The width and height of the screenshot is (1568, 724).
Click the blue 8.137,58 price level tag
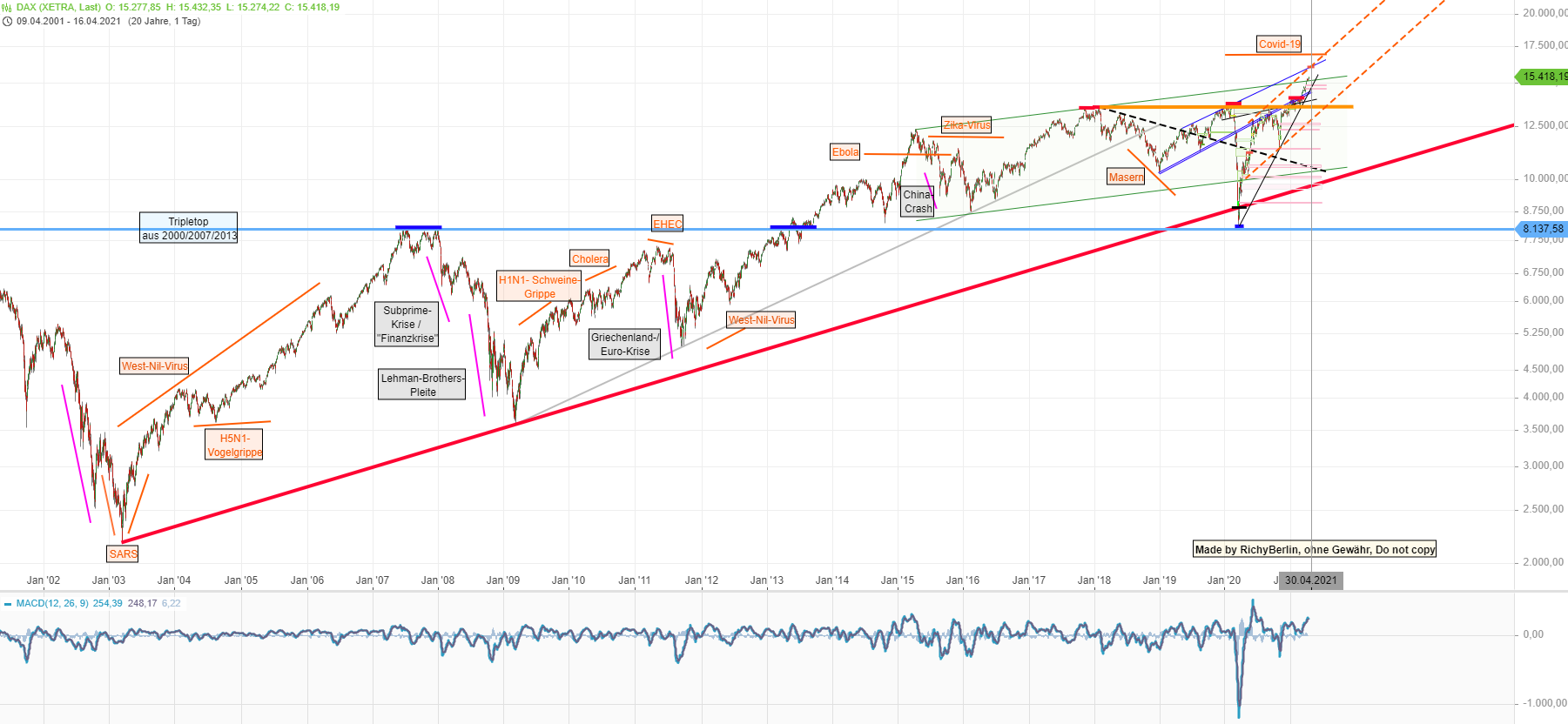[1542, 229]
